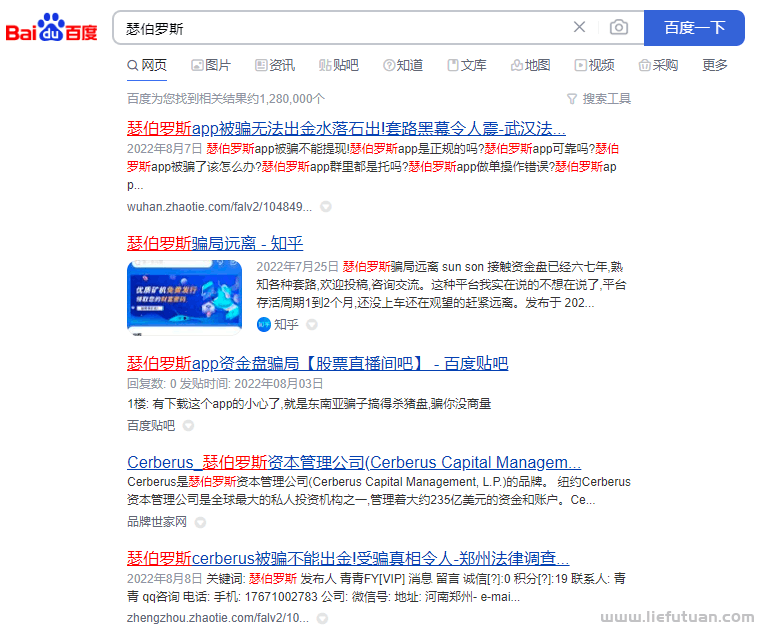Image resolution: width=769 pixels, height=637 pixels.
Task: Expand dropdown arrow beside 知乎 source
Action: click(x=312, y=325)
